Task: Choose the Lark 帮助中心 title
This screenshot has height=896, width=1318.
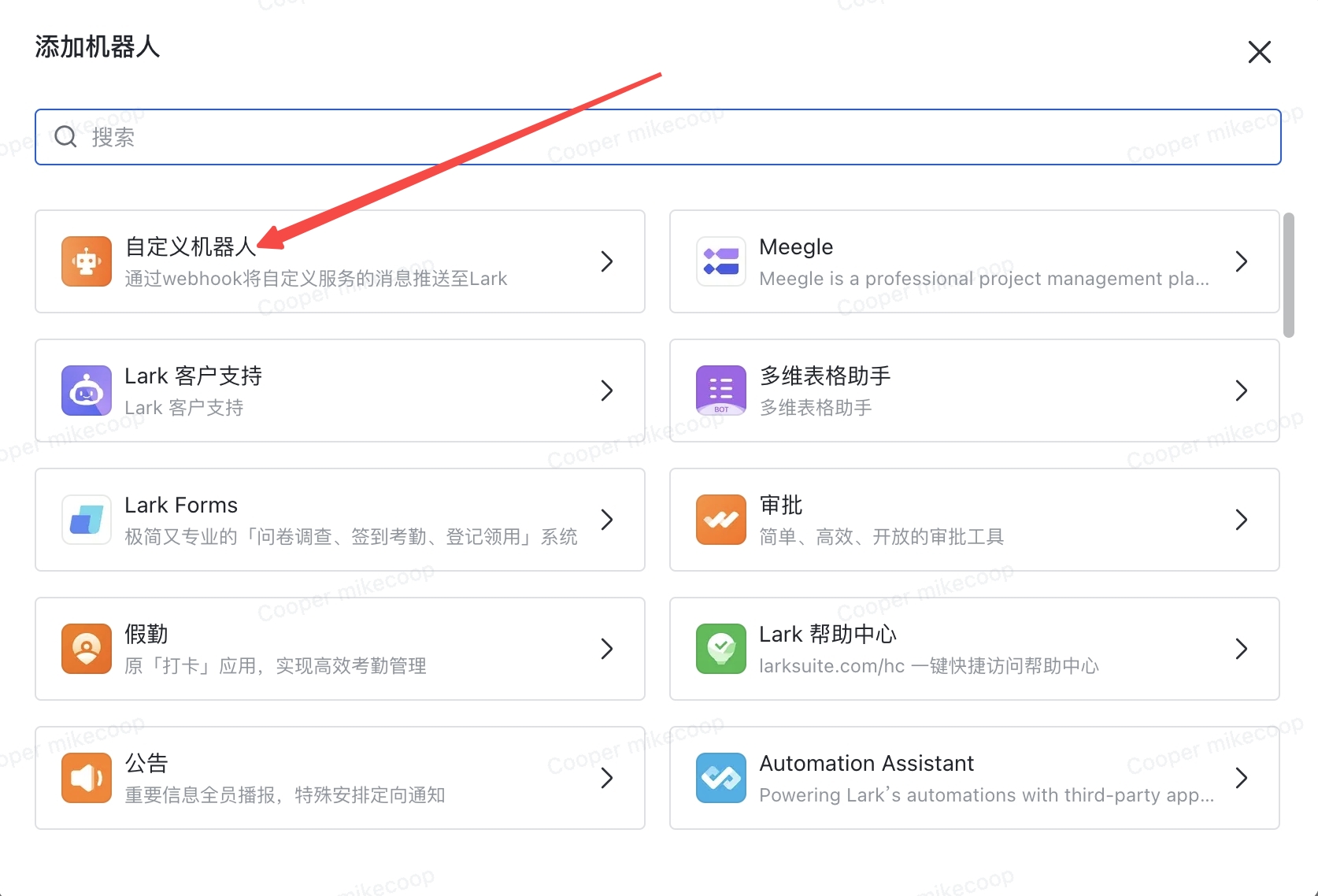Action: click(x=827, y=635)
